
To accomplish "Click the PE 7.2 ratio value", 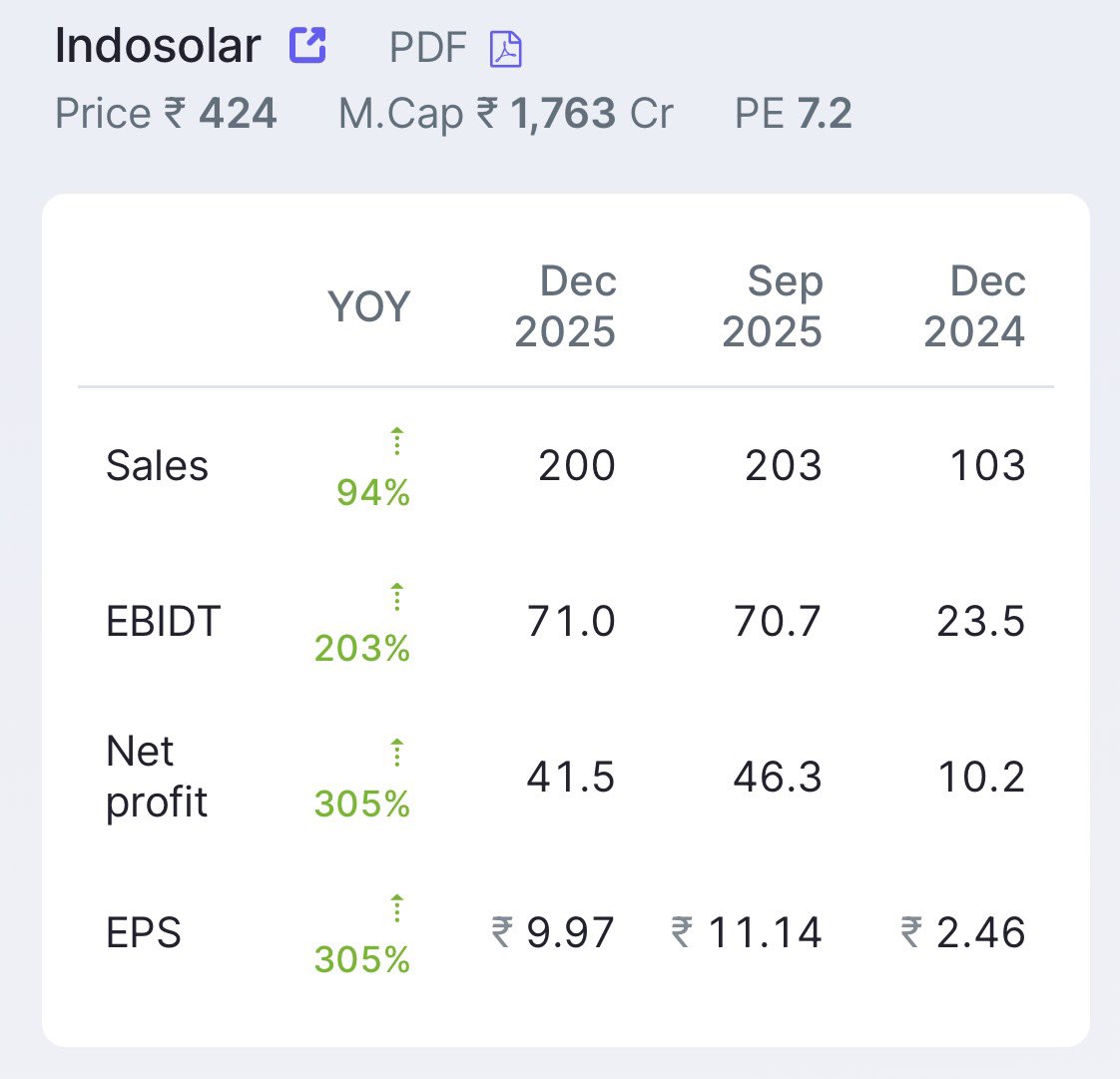I will click(794, 114).
